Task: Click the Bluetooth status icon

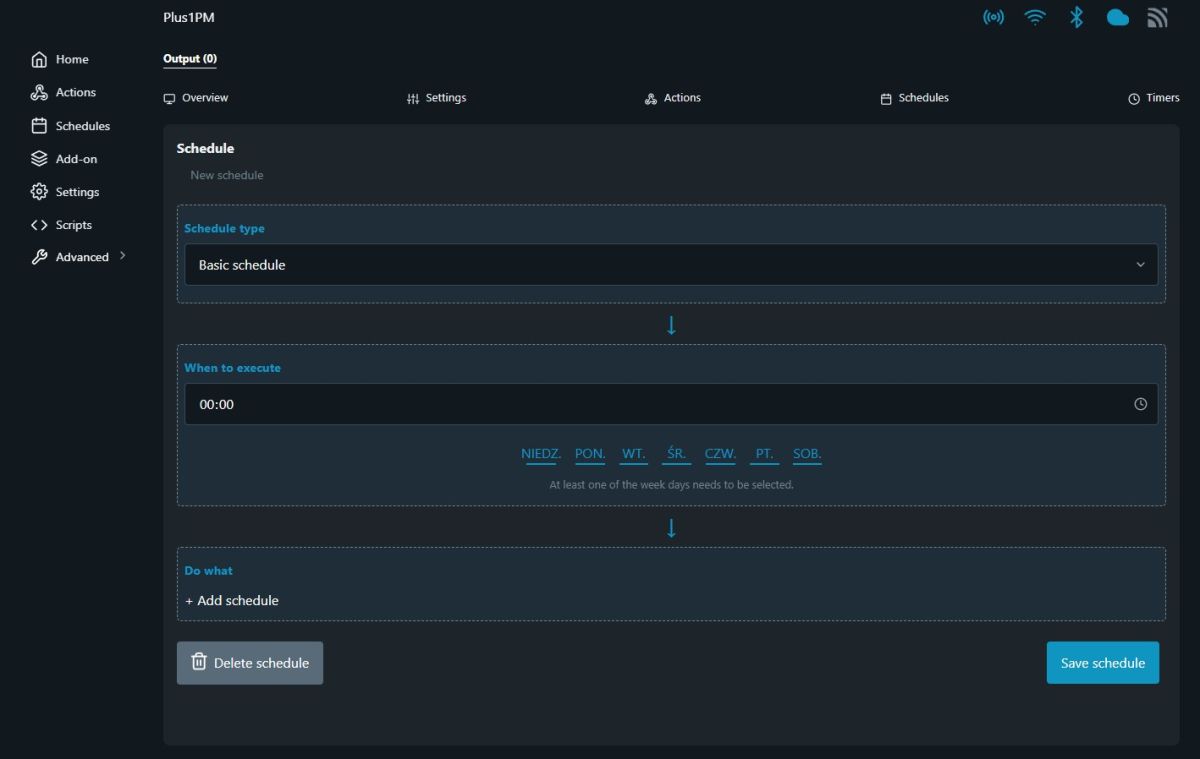Action: tap(1076, 17)
